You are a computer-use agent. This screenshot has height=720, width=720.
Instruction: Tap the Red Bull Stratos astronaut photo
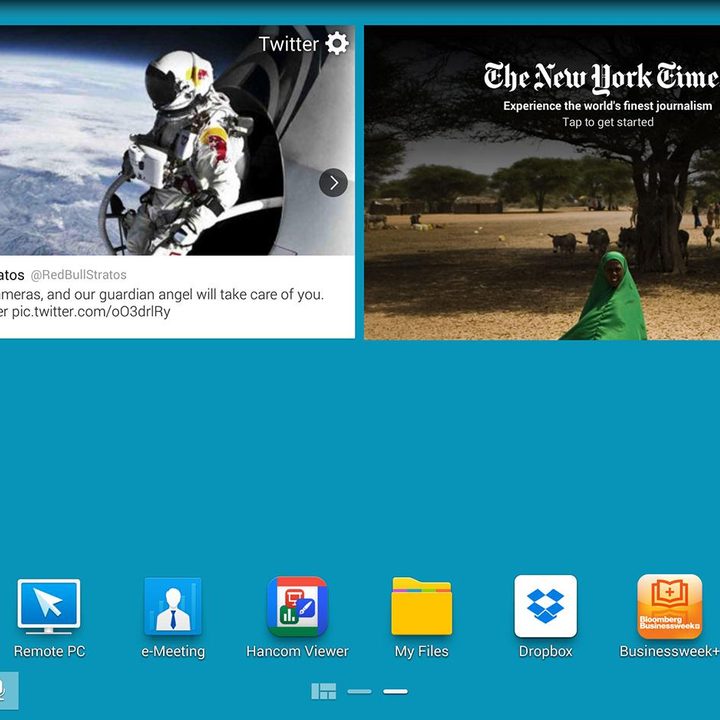coord(177,141)
